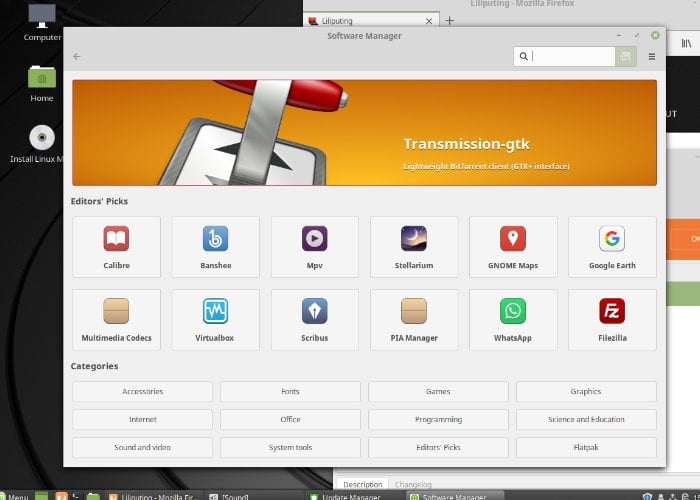Viewport: 700px width, 500px height.
Task: Open the Mint Menu on the panel
Action: click(x=15, y=496)
